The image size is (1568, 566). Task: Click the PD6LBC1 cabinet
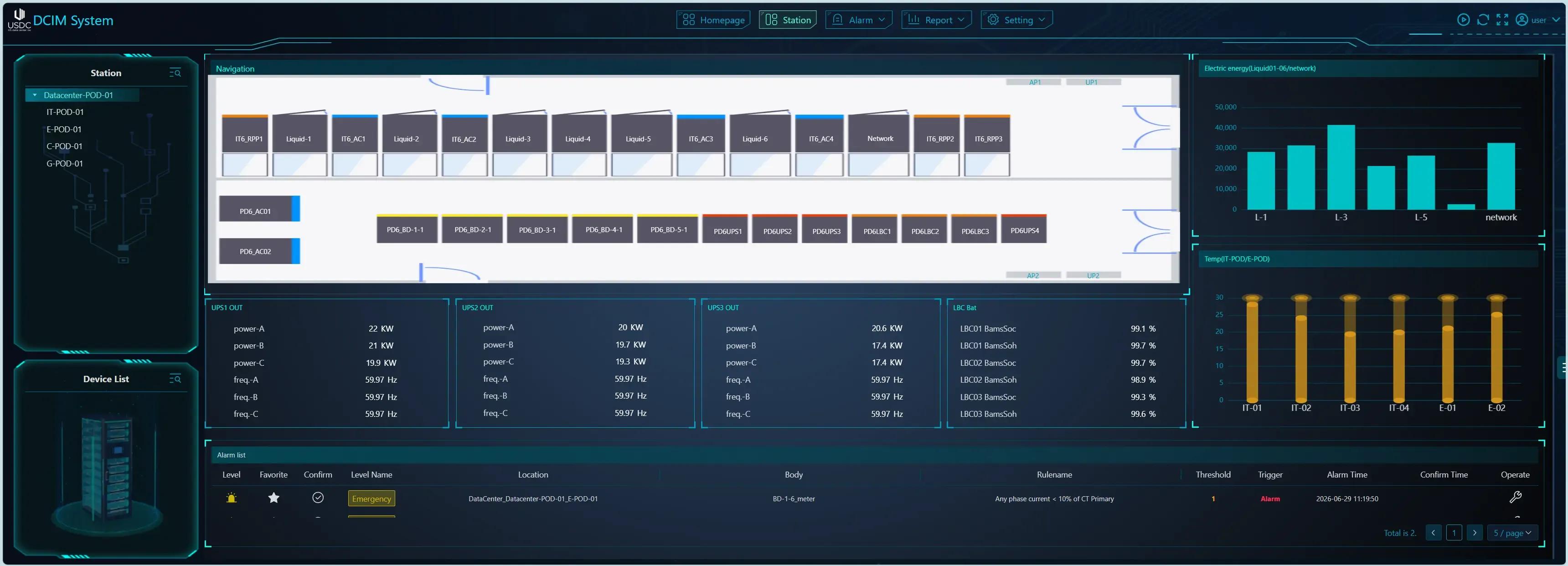(x=875, y=229)
